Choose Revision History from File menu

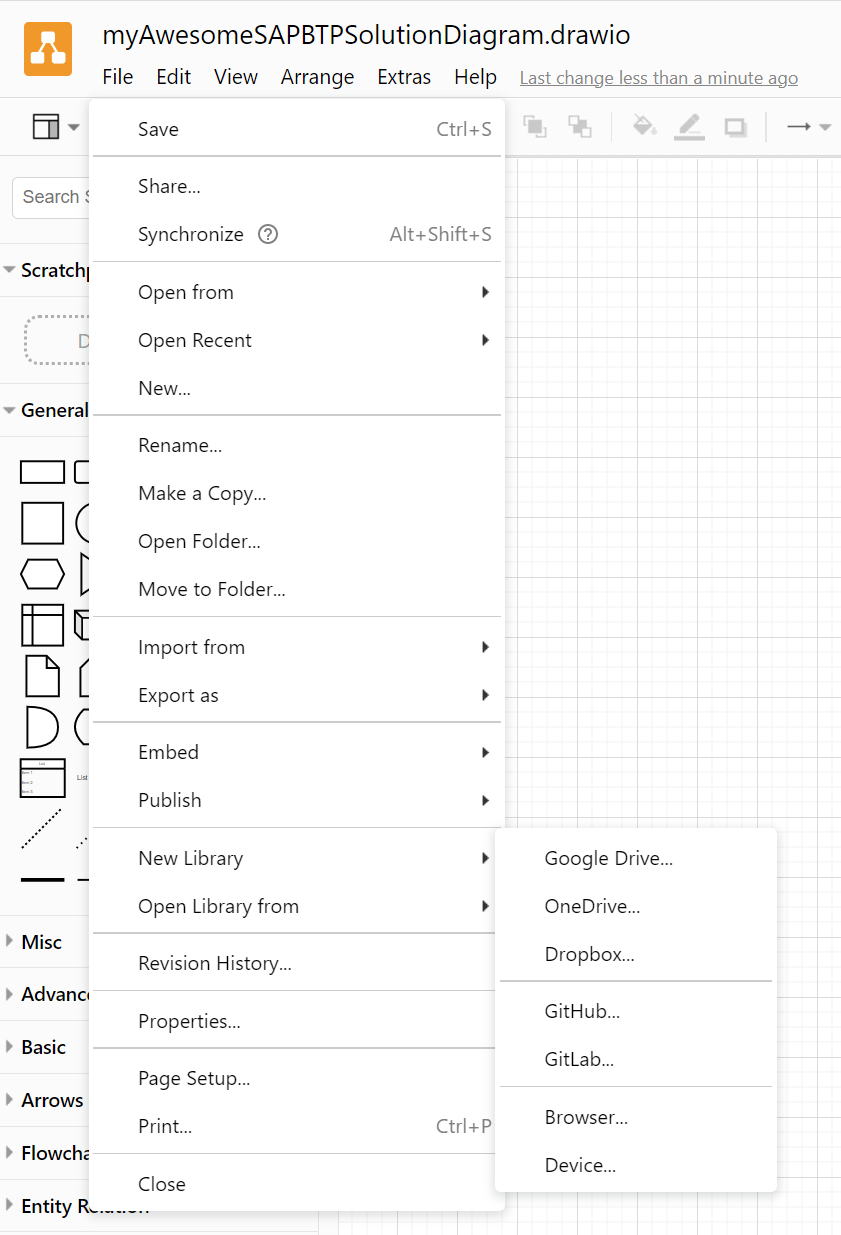[215, 963]
